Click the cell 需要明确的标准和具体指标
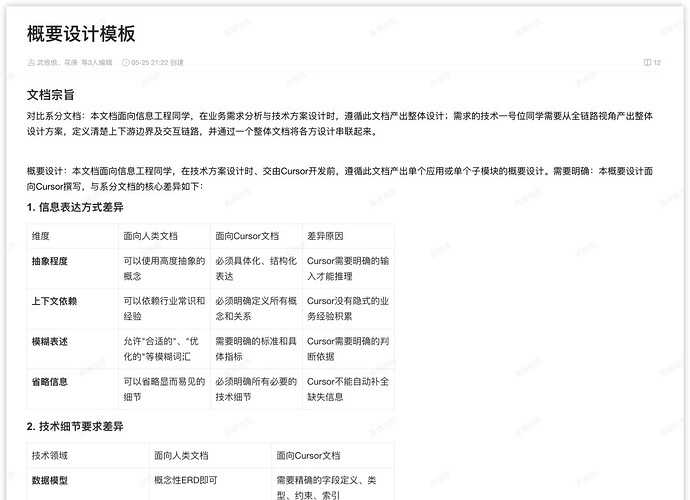The height and width of the screenshot is (500, 690). pos(257,349)
